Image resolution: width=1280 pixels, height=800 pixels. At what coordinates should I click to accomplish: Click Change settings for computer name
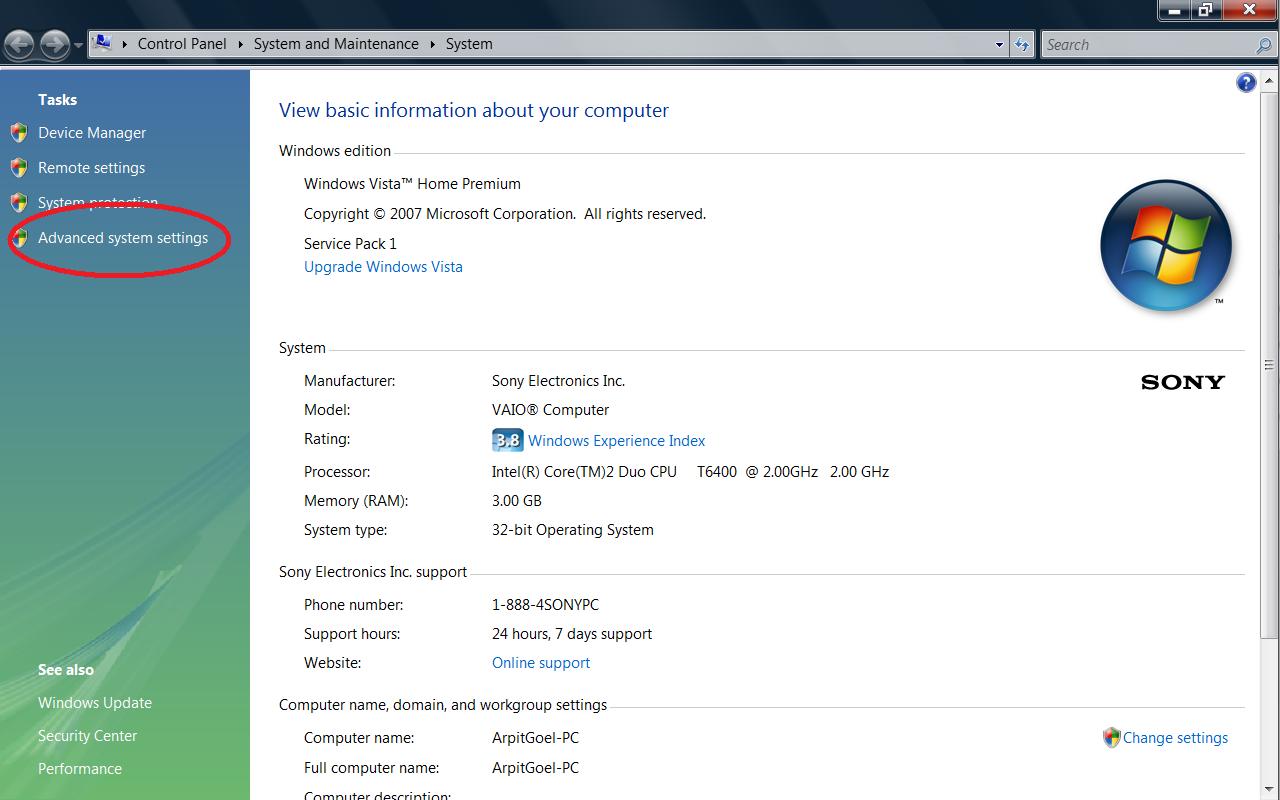1176,738
